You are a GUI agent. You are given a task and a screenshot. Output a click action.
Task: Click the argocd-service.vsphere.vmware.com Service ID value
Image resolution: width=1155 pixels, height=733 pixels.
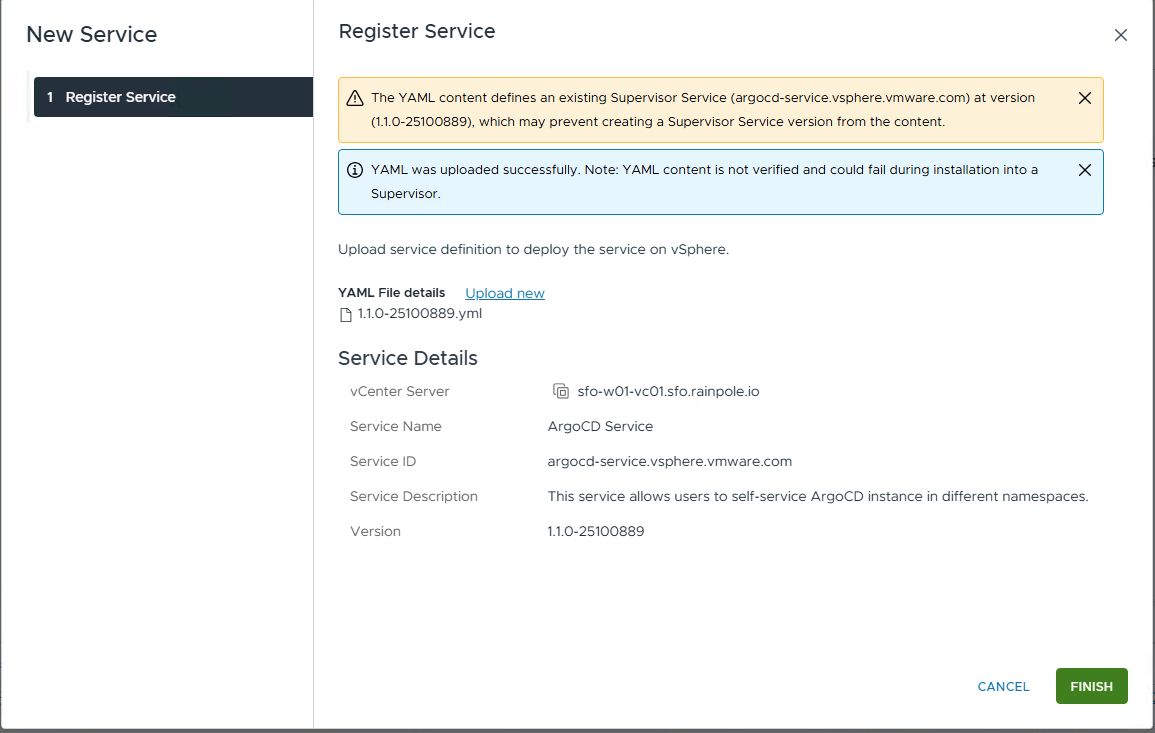[x=669, y=461]
